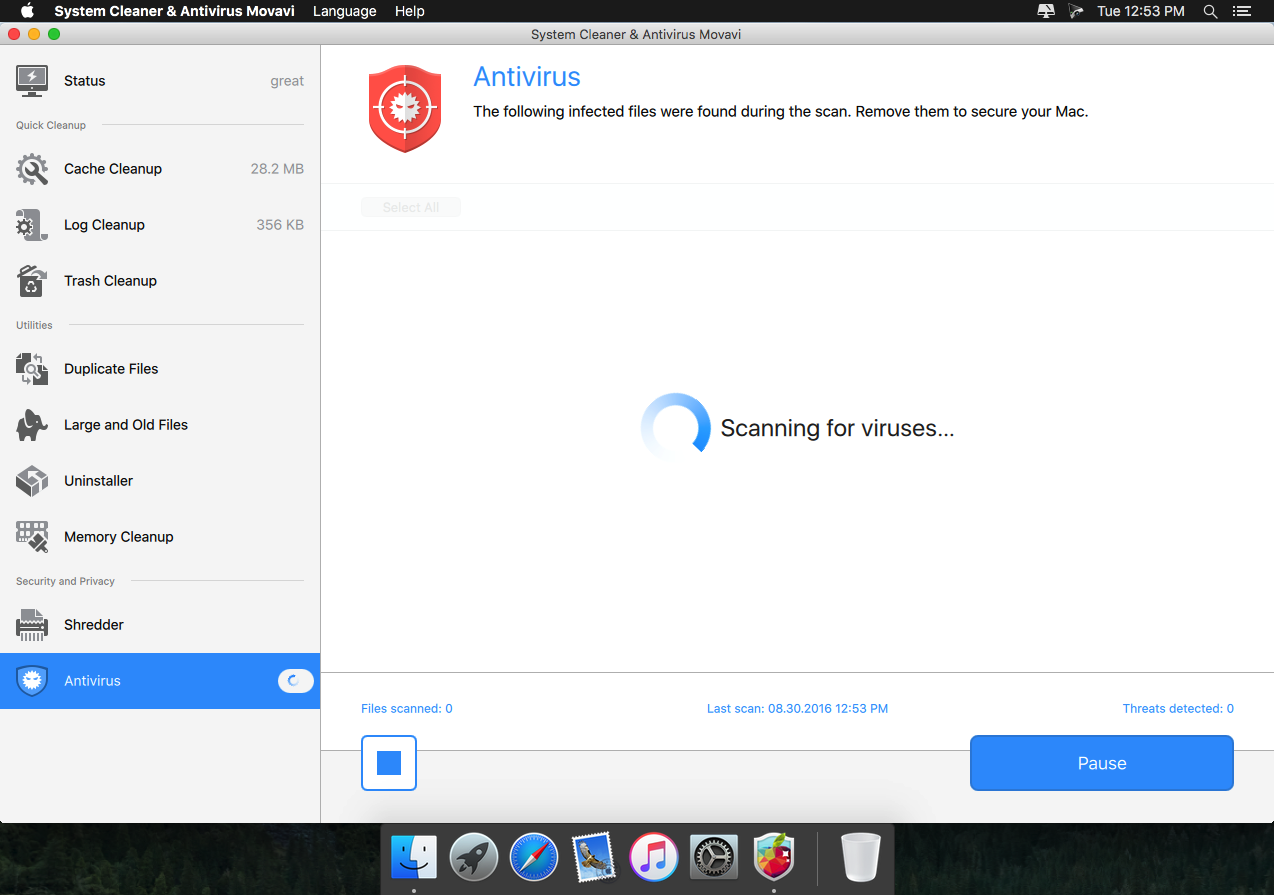Click the "Threats detected: 0" text

tap(1178, 708)
